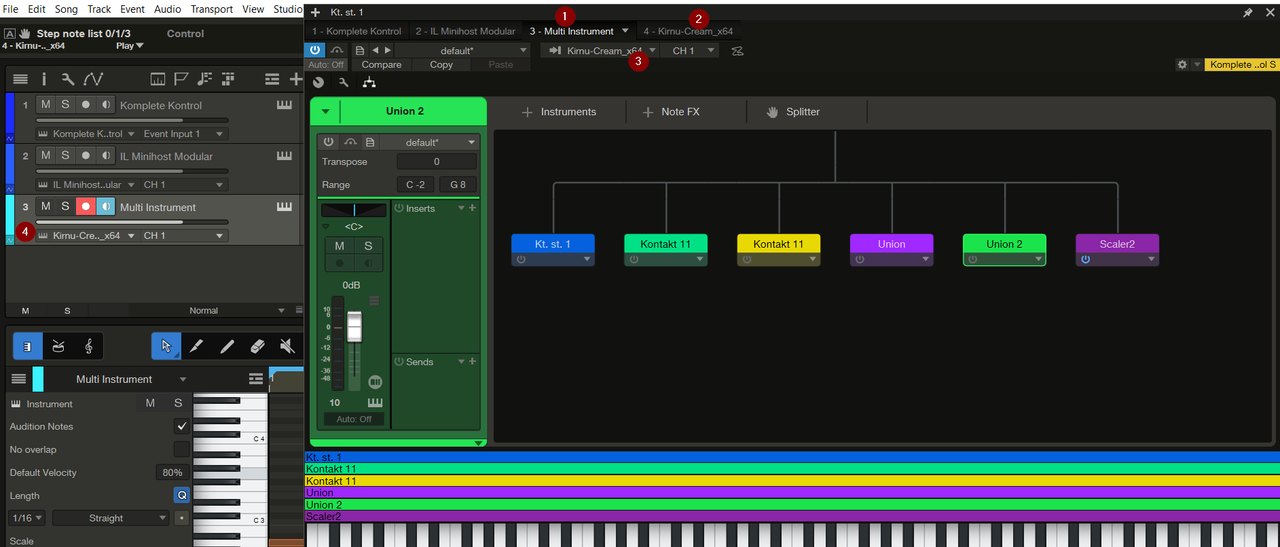Open gear settings beside Komplete label
The image size is (1280, 547).
[x=1182, y=64]
